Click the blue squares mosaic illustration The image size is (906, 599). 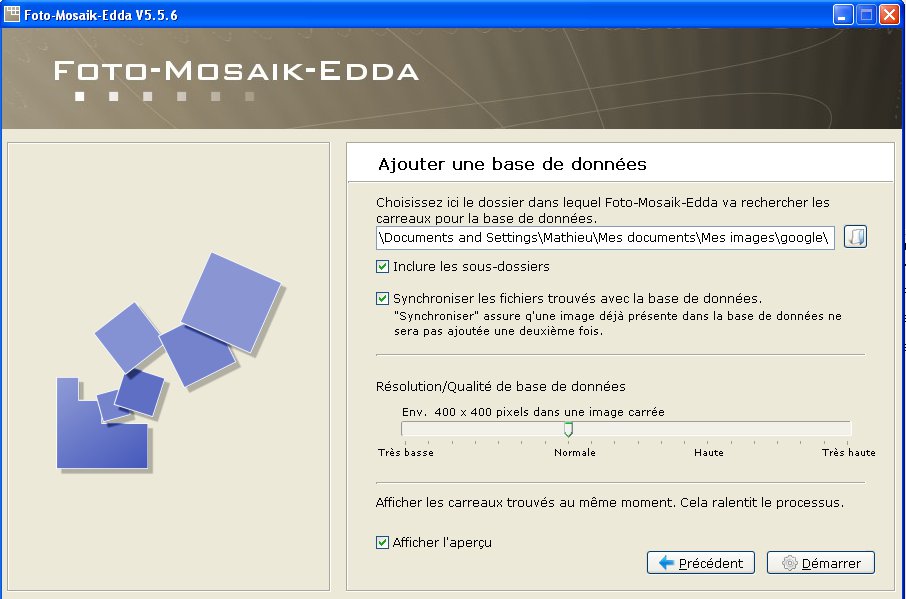[x=169, y=363]
